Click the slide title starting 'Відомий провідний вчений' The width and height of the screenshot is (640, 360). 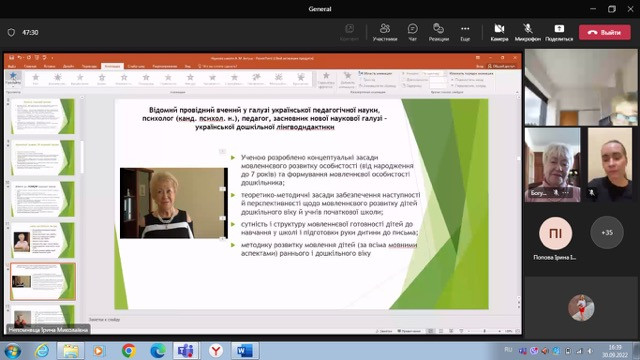coord(264,118)
